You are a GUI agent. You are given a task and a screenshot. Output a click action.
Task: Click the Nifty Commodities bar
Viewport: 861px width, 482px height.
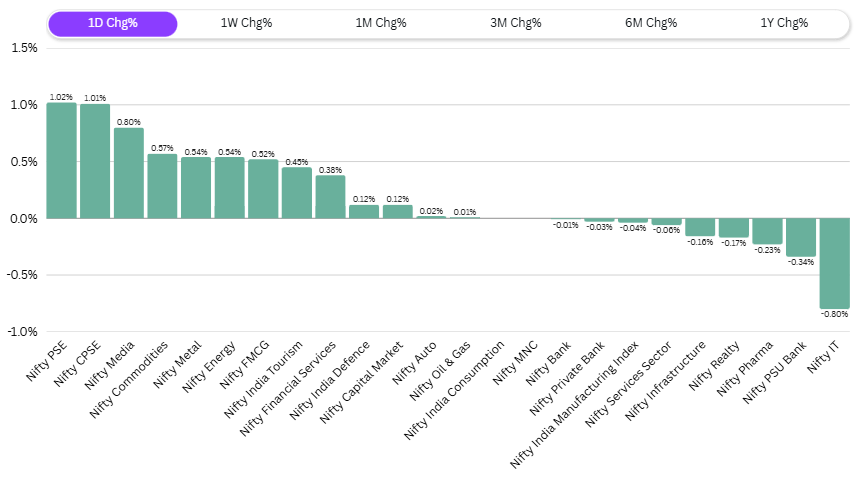tap(162, 186)
